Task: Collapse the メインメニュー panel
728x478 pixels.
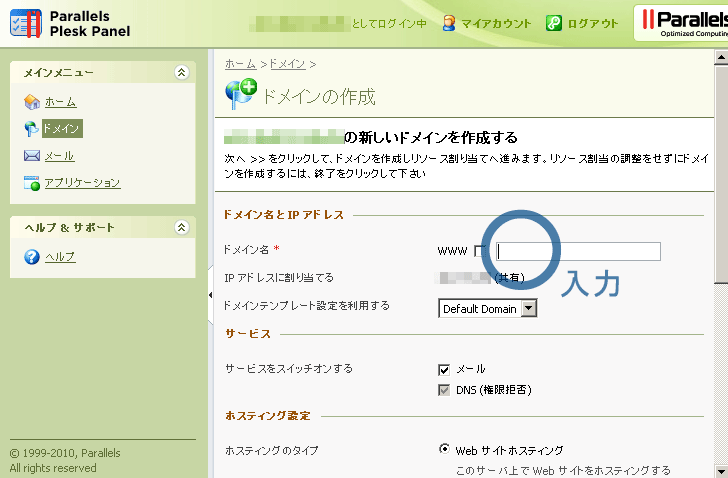Action: click(182, 72)
